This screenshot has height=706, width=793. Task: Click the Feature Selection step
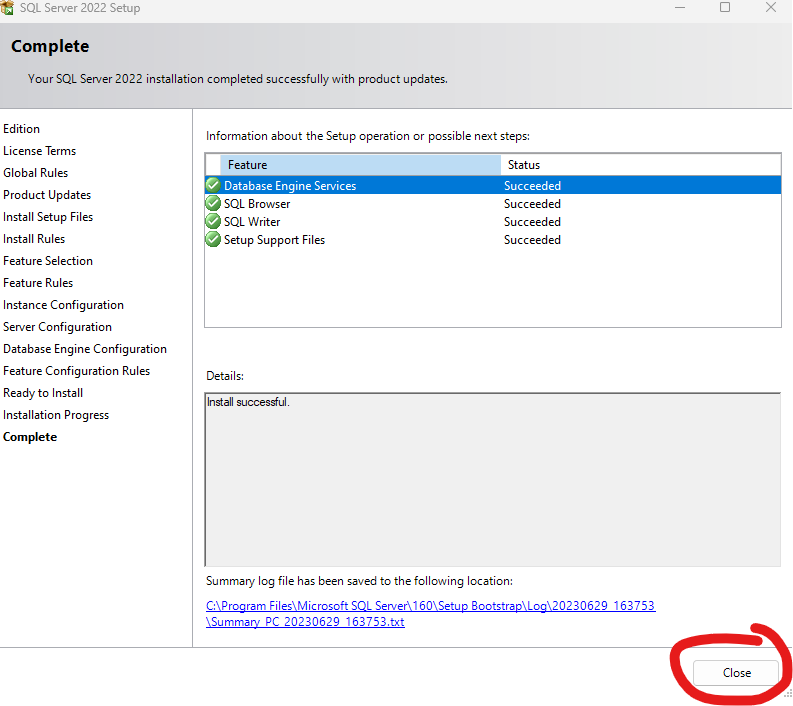[x=48, y=260]
